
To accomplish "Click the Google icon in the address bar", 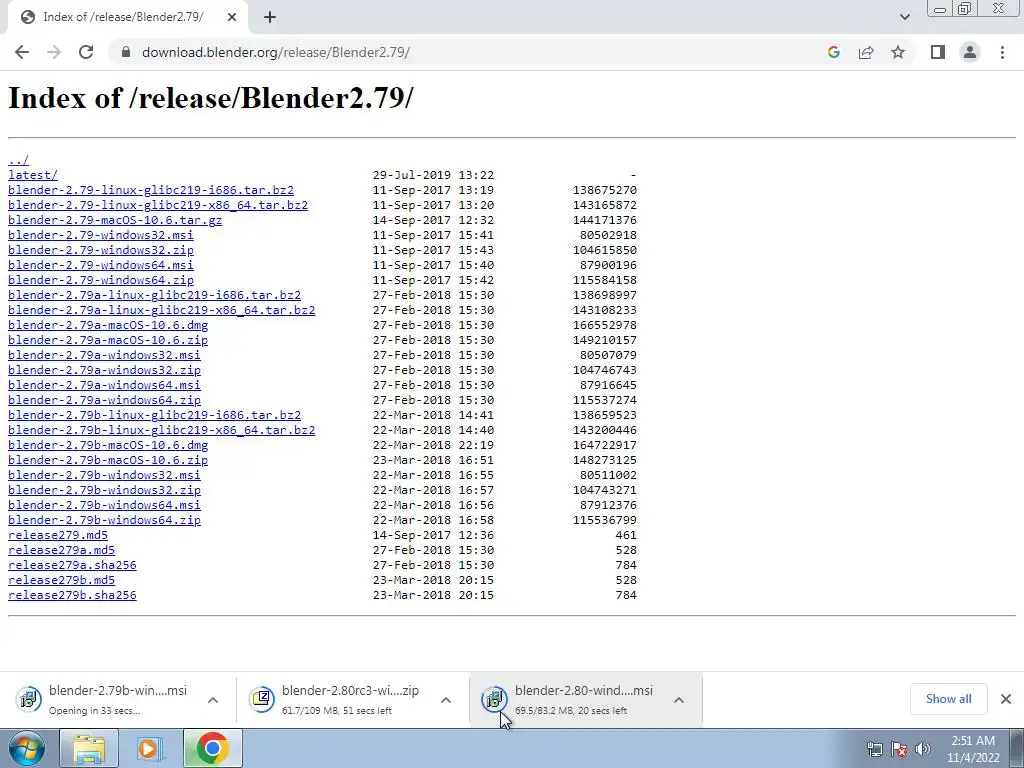I will coord(833,52).
